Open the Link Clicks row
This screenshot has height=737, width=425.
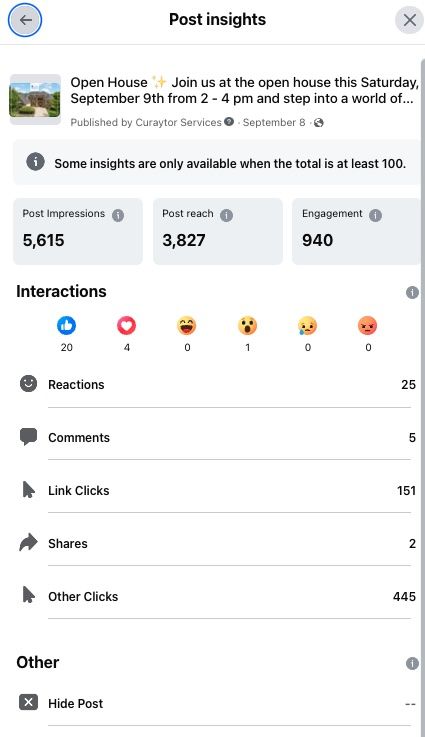coord(217,490)
